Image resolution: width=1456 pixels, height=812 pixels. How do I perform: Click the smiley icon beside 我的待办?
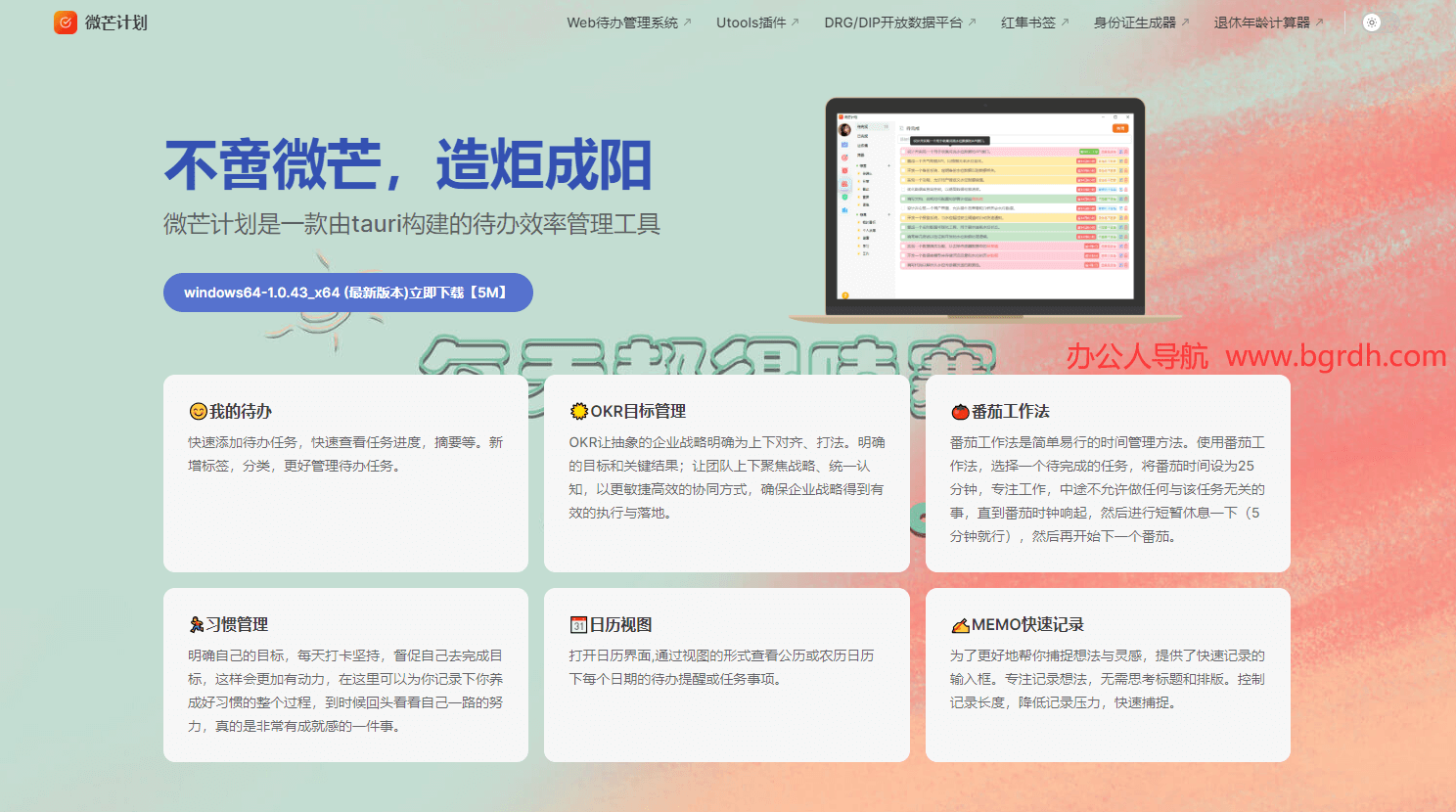tap(198, 411)
